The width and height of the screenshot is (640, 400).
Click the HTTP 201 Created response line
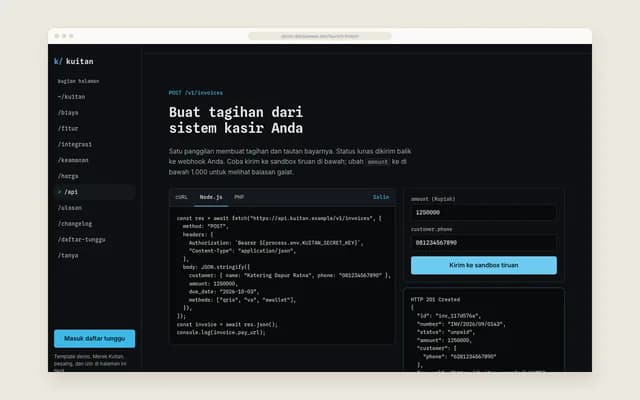435,300
